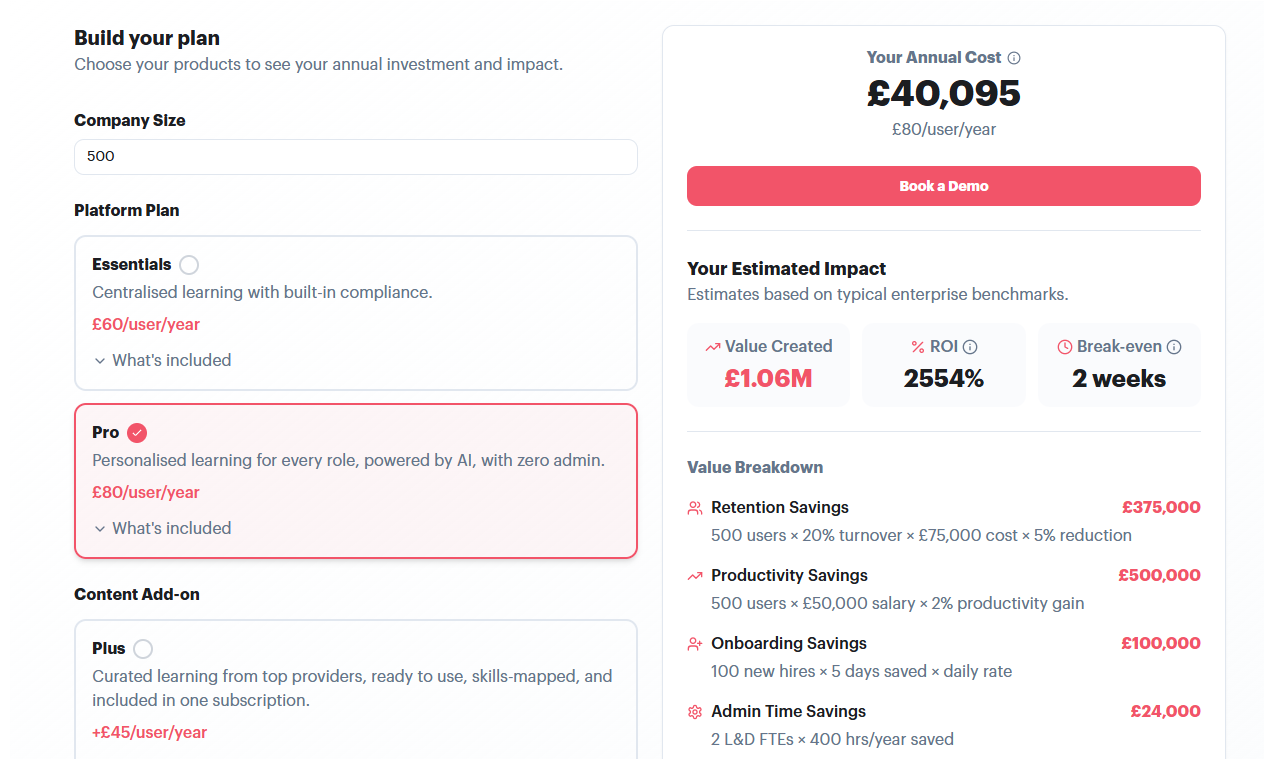Select the Pro plan radio button

(x=137, y=433)
